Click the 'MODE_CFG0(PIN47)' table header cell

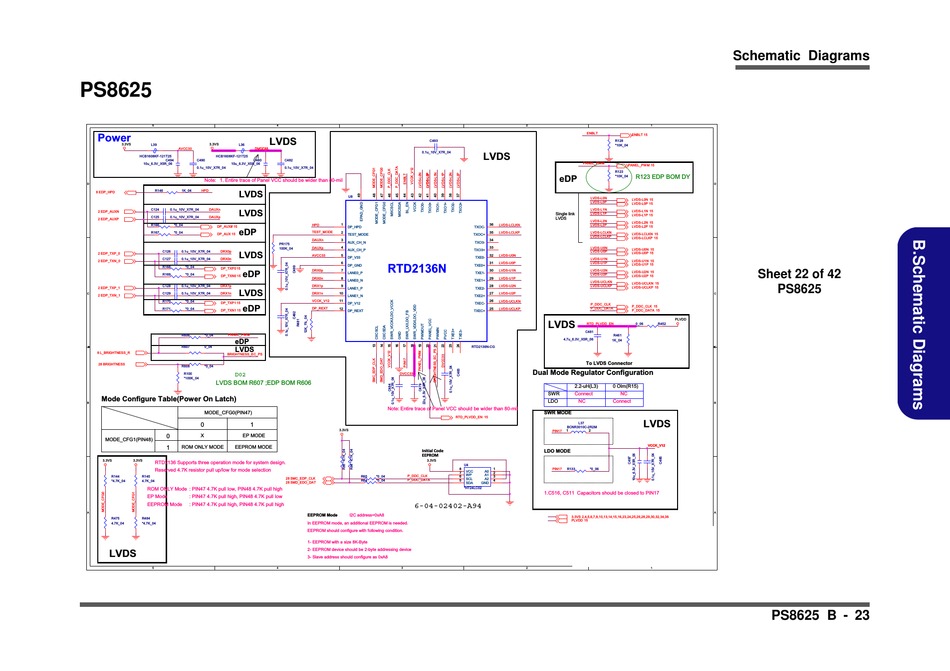(228, 412)
